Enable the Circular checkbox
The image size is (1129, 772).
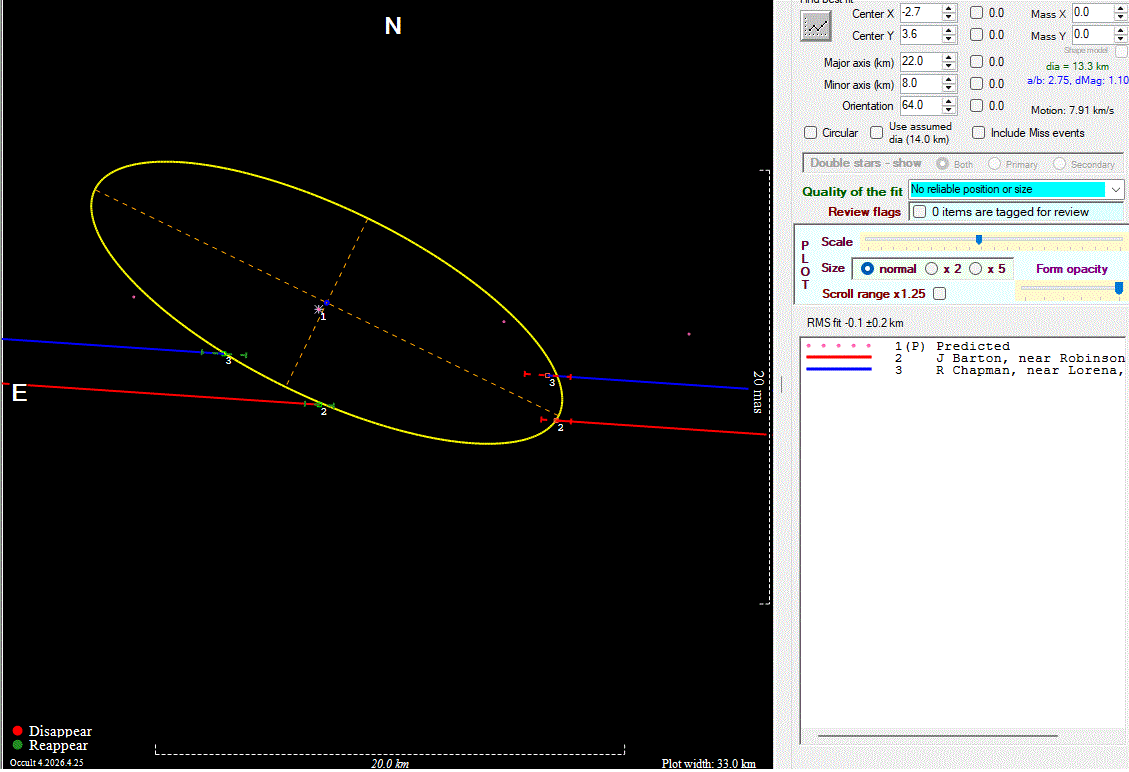click(811, 133)
